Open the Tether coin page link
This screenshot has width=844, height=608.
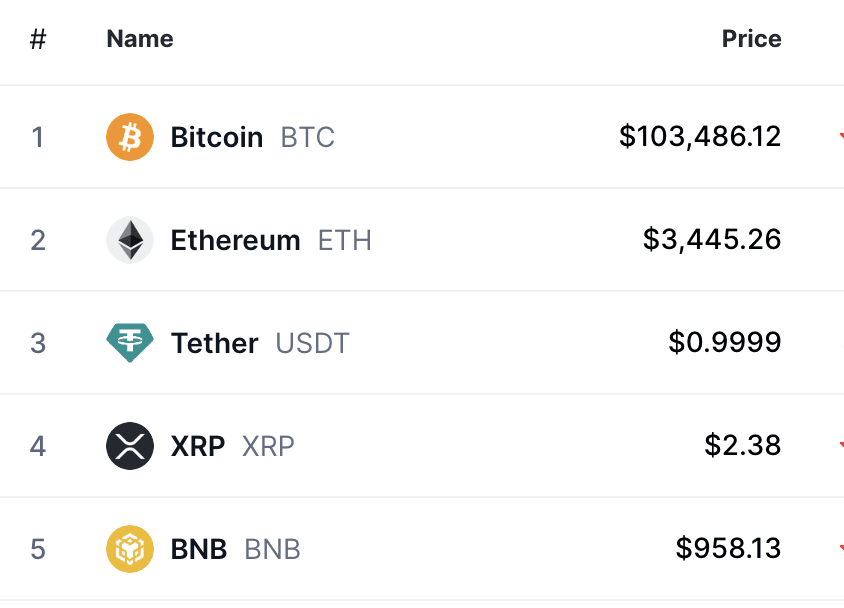coord(215,343)
